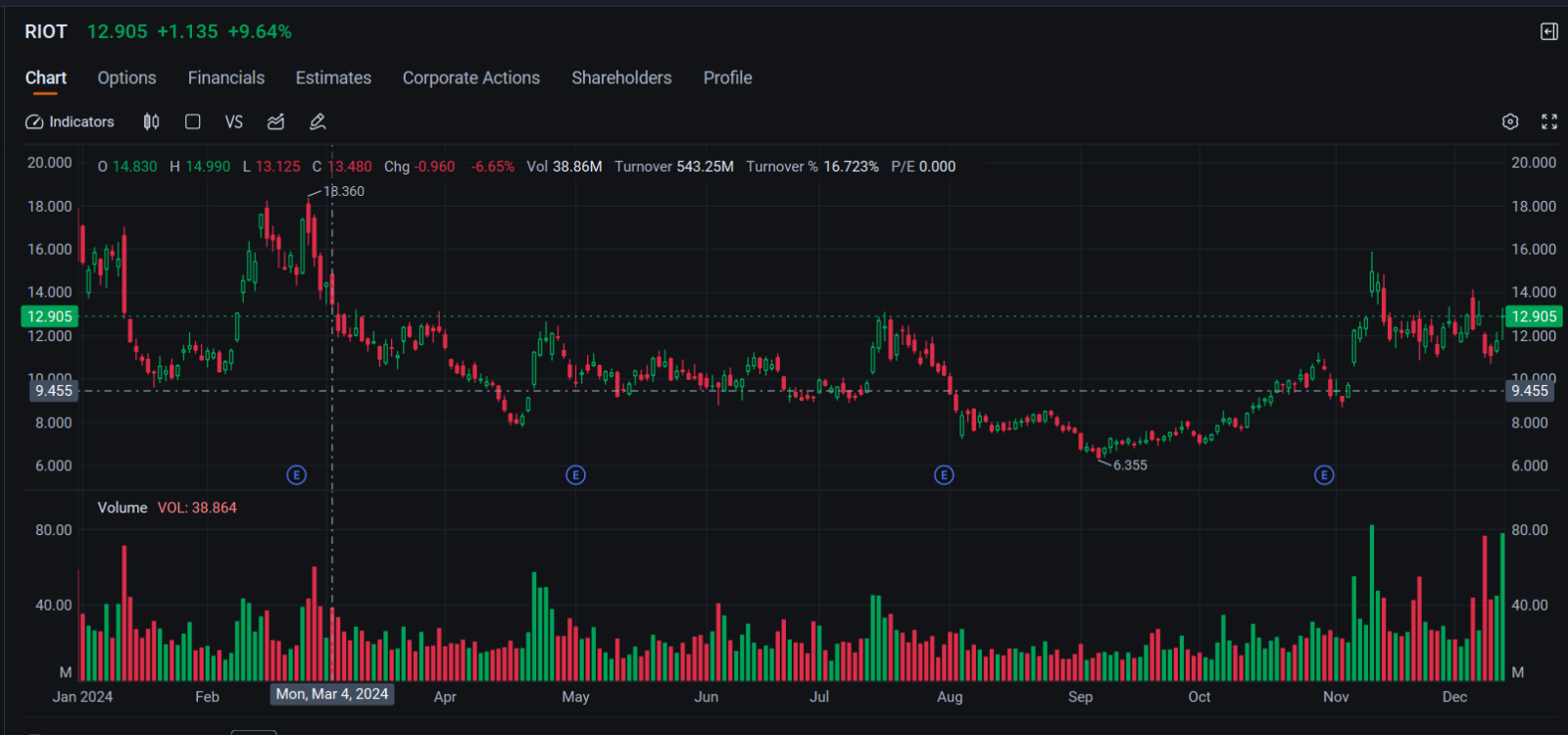Expand the chart to fullscreen
The width and height of the screenshot is (1568, 735).
(1549, 122)
